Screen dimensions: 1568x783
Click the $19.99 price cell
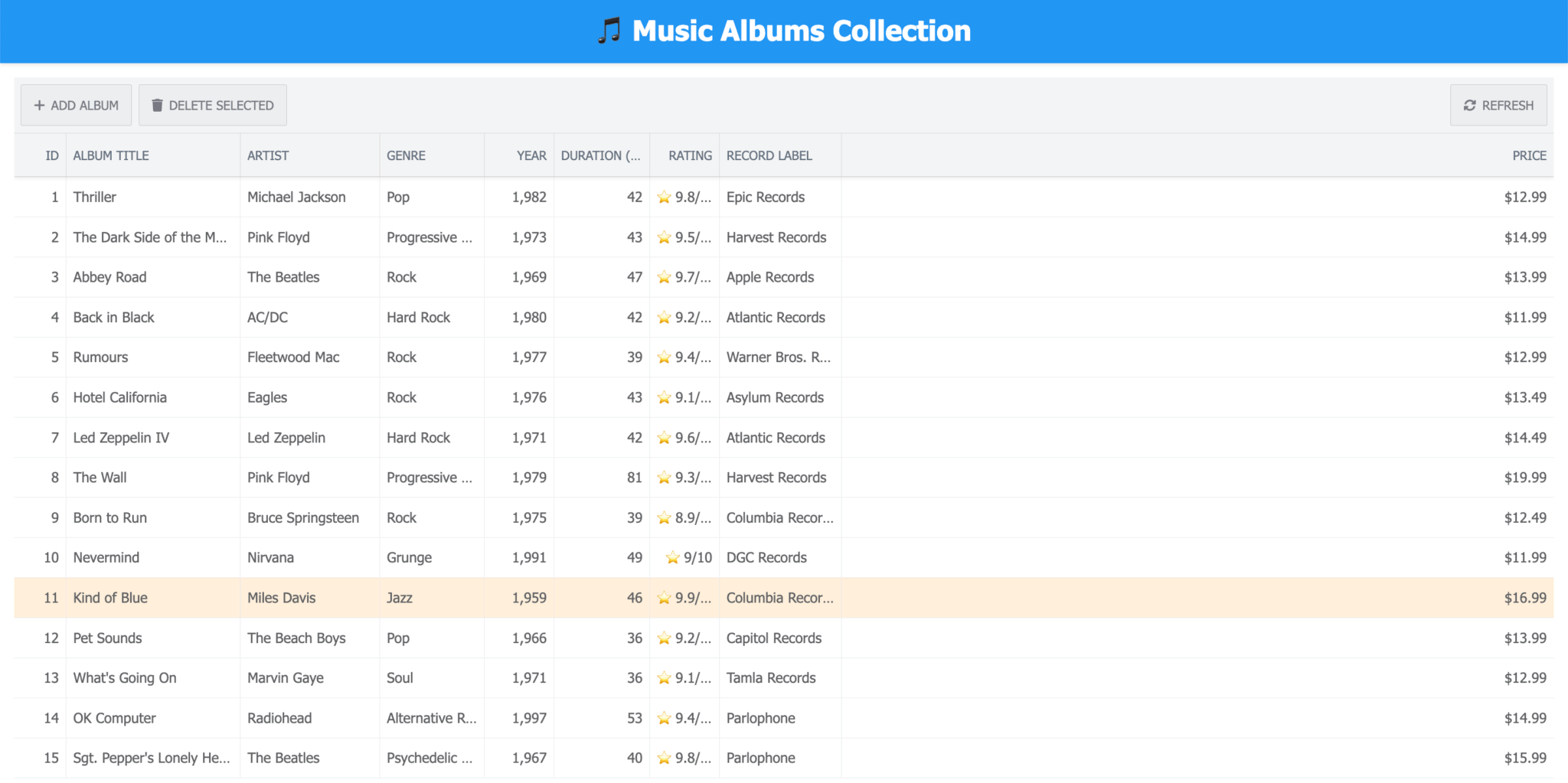pyautogui.click(x=1197, y=478)
